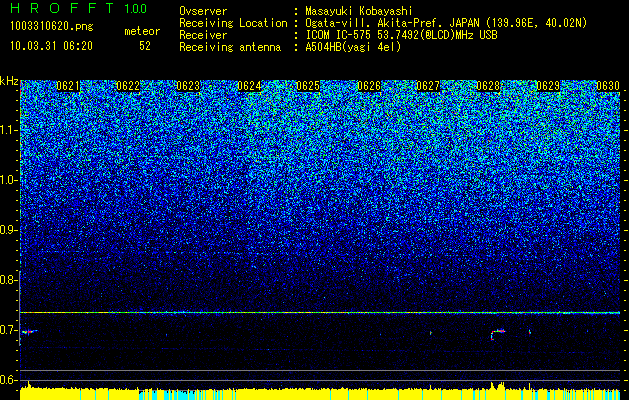Click the small echo dot near 0627
This screenshot has height=400, width=629.
[x=431, y=333]
